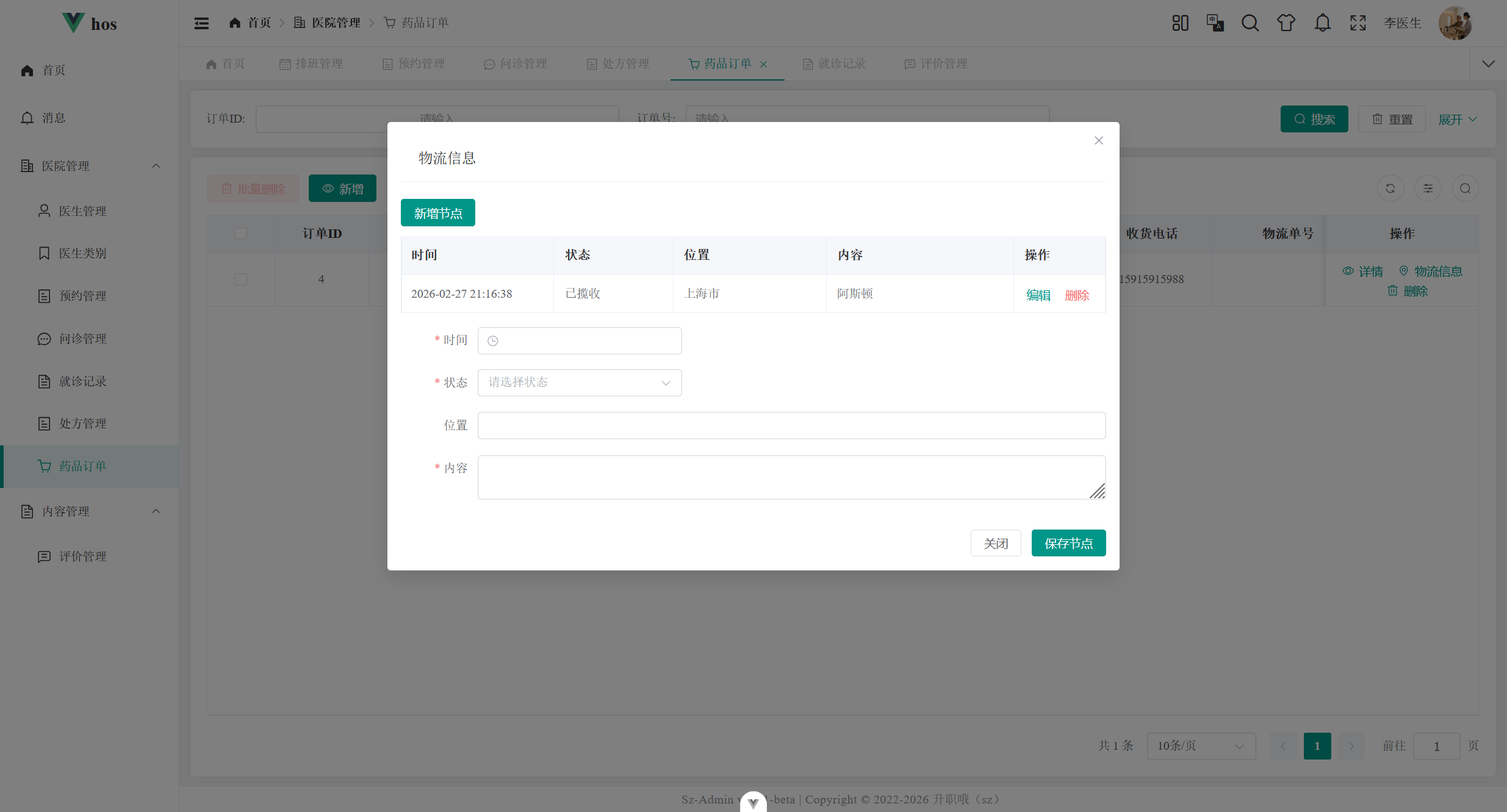Close the 物流信息 dialog with X
This screenshot has width=1507, height=812.
click(x=1099, y=141)
